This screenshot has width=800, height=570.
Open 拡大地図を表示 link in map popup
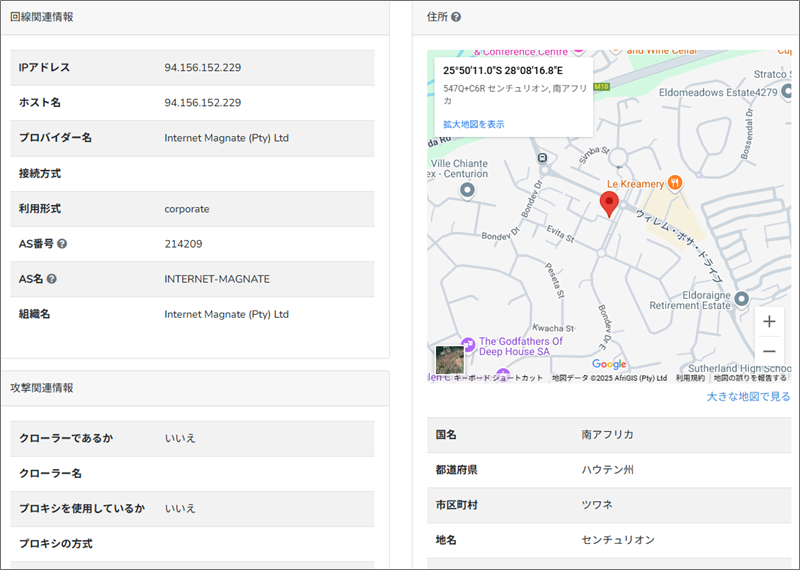[x=473, y=124]
